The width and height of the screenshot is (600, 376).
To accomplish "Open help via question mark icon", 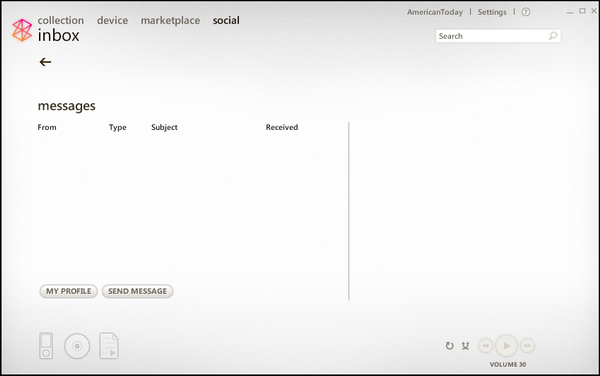I will [526, 12].
